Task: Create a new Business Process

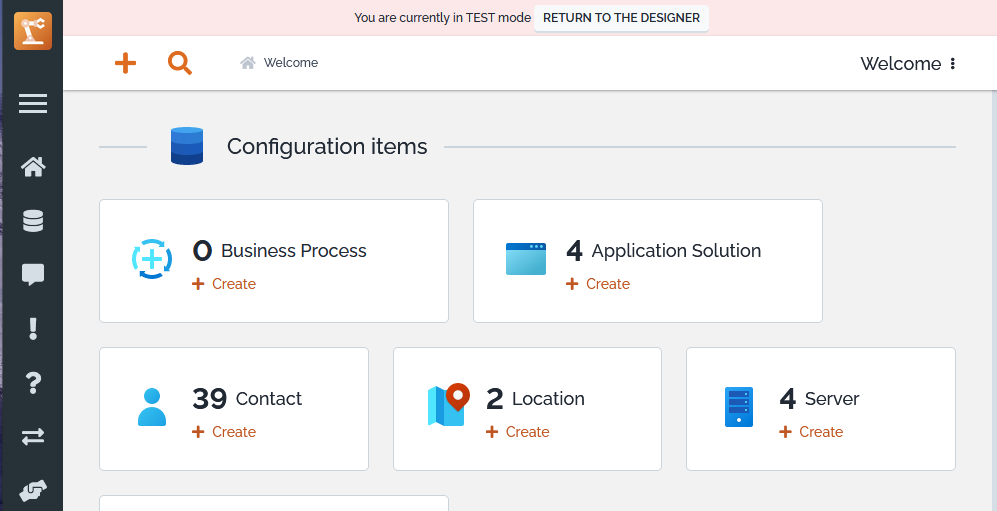Action: pos(225,284)
